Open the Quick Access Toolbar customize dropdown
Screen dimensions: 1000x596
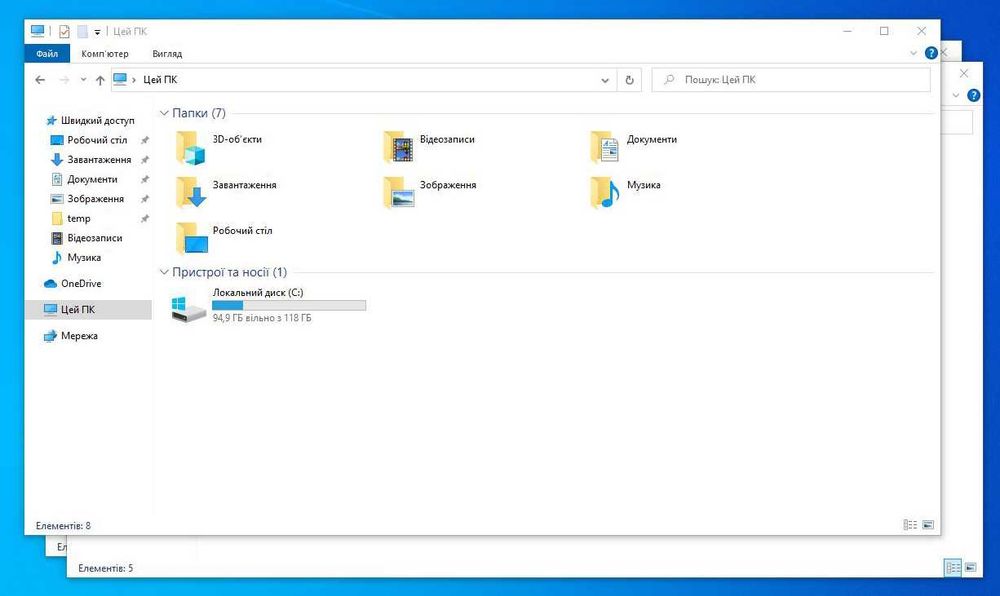click(x=97, y=32)
